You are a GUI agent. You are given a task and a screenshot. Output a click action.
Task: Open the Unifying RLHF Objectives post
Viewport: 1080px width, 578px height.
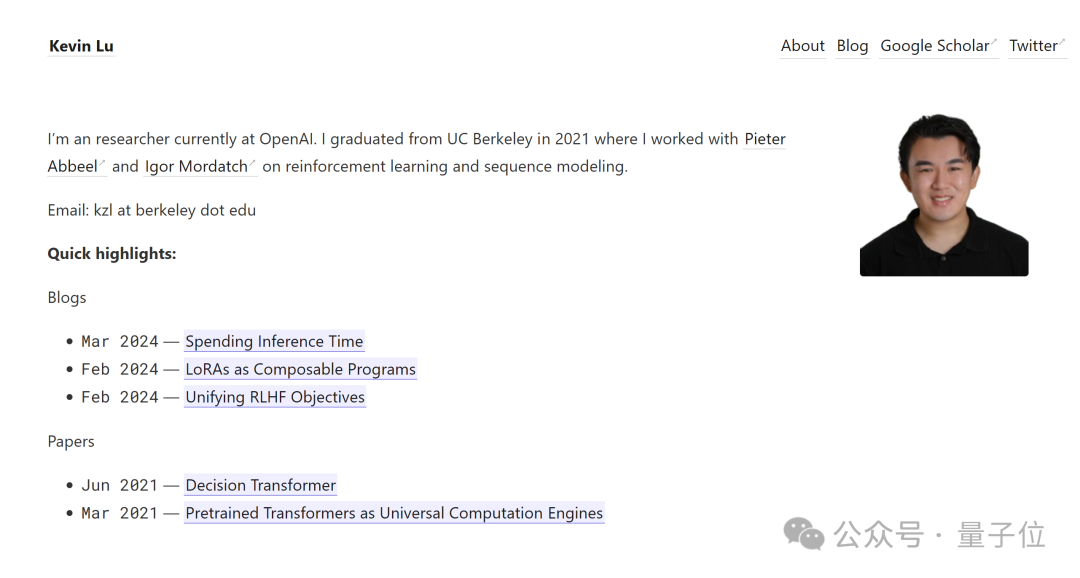[x=275, y=398]
